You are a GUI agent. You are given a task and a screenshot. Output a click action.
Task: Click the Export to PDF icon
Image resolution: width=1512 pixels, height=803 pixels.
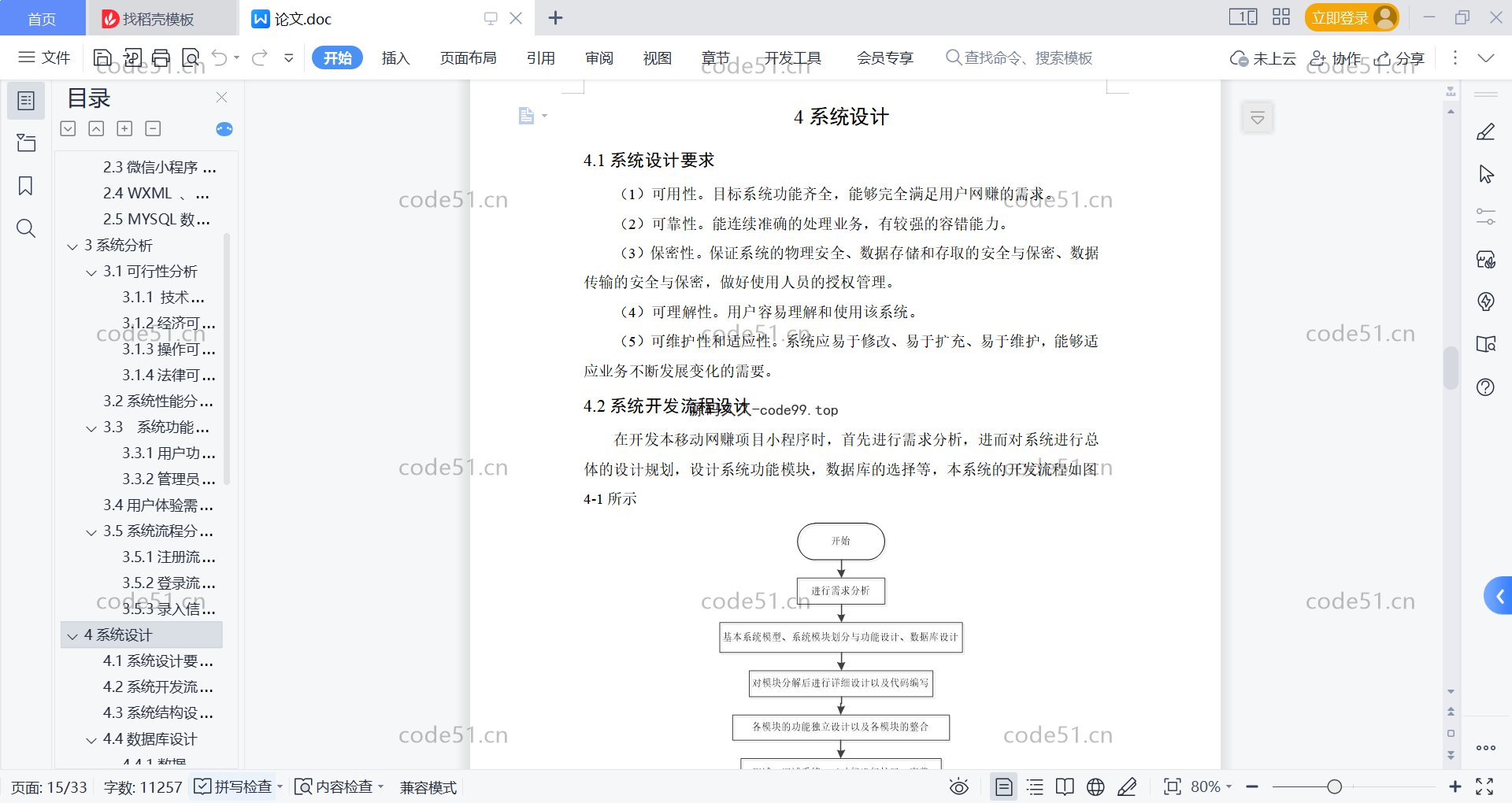tap(132, 57)
